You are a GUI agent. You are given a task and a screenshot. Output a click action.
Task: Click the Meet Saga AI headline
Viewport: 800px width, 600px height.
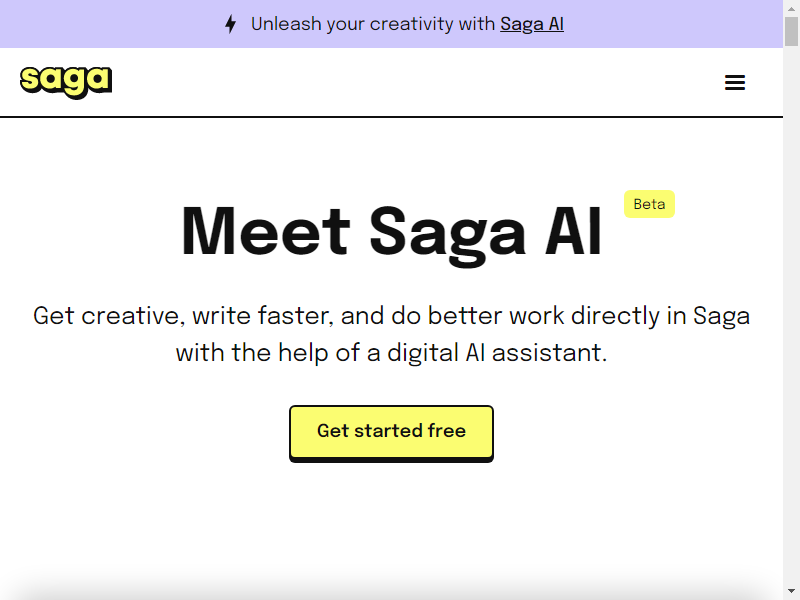[x=391, y=231]
